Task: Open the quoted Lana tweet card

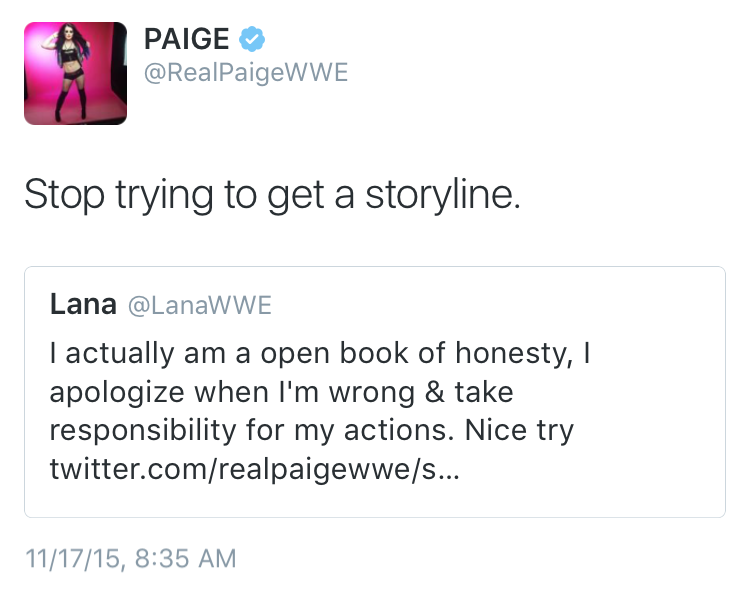Action: 374,391
